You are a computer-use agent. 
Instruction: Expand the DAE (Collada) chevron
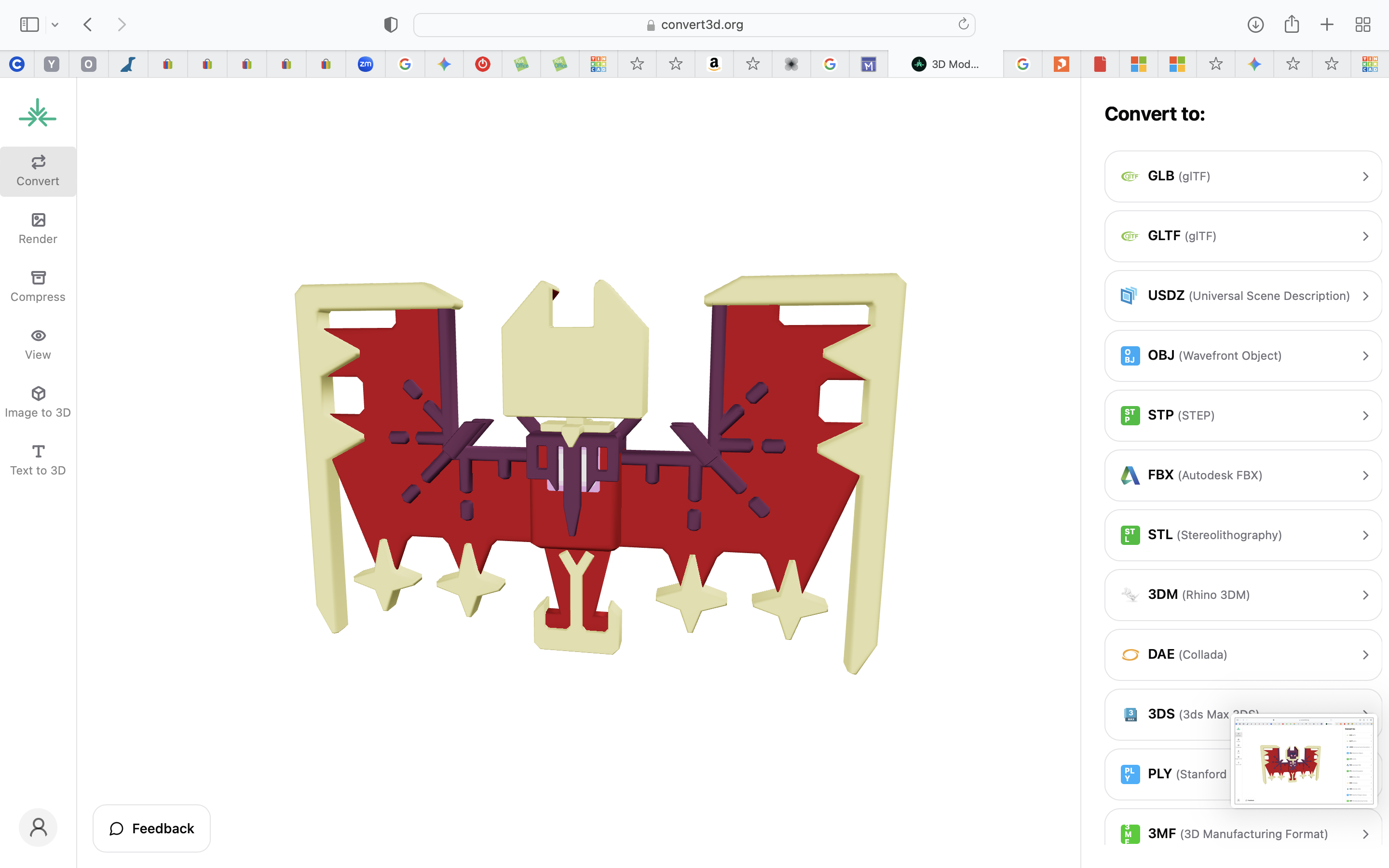tap(1365, 654)
